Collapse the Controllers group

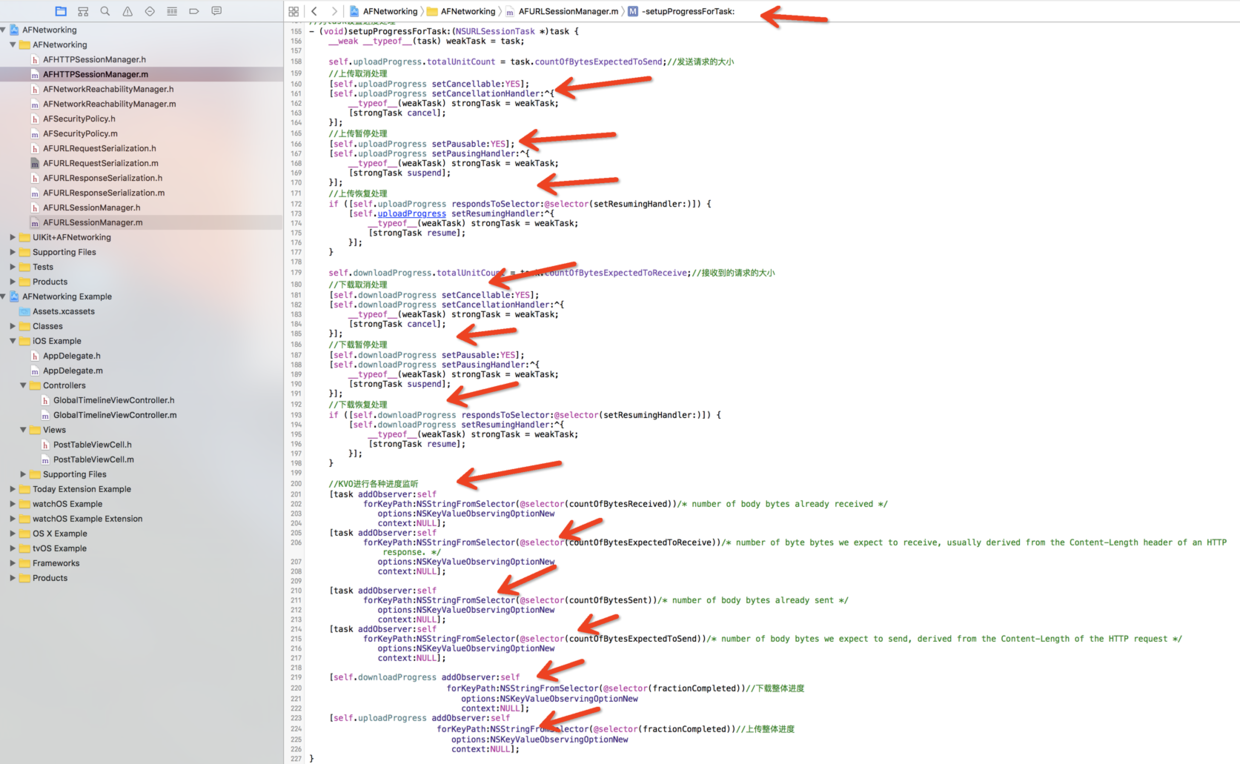23,385
